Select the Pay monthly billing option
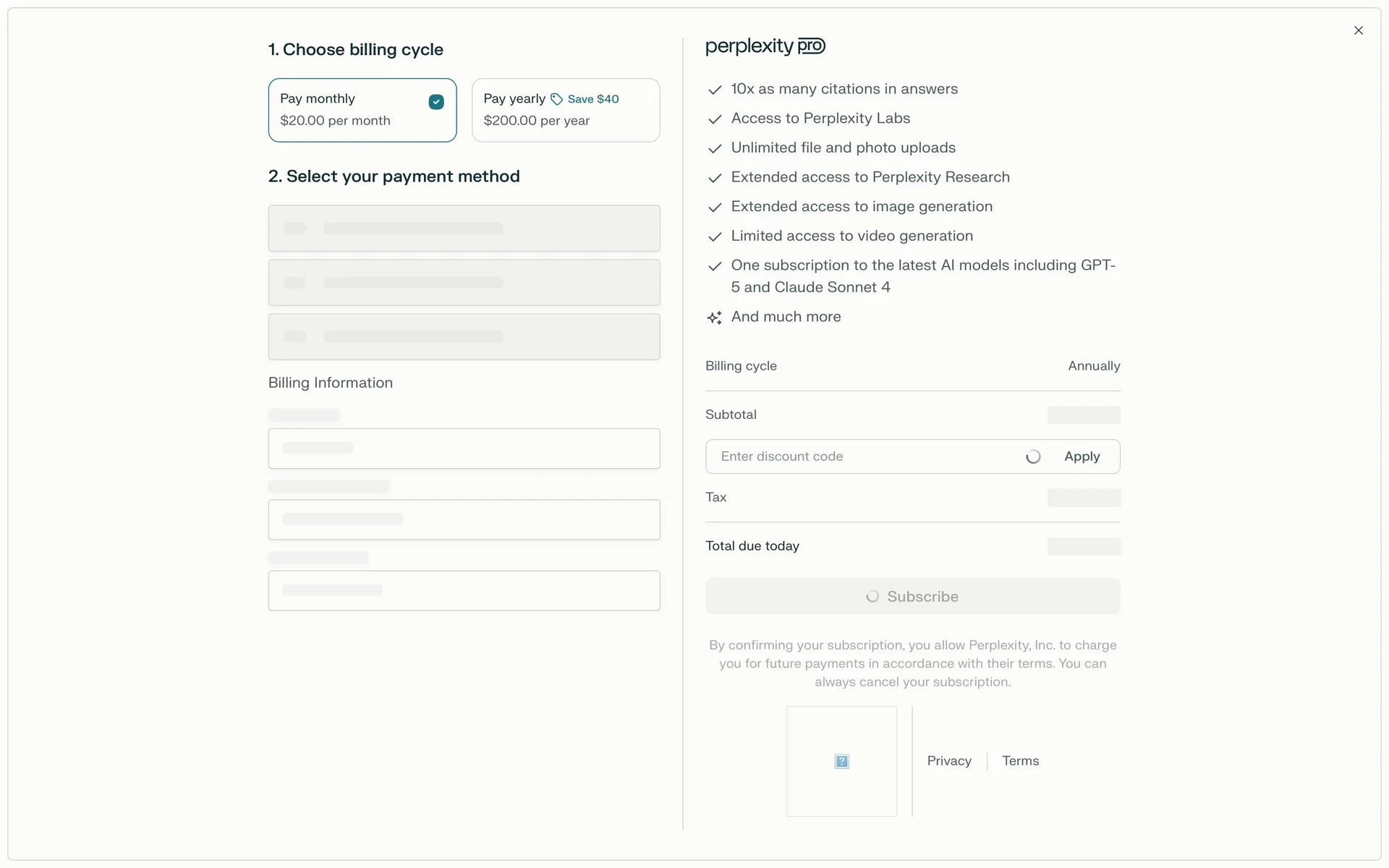1389x868 pixels. (x=362, y=110)
